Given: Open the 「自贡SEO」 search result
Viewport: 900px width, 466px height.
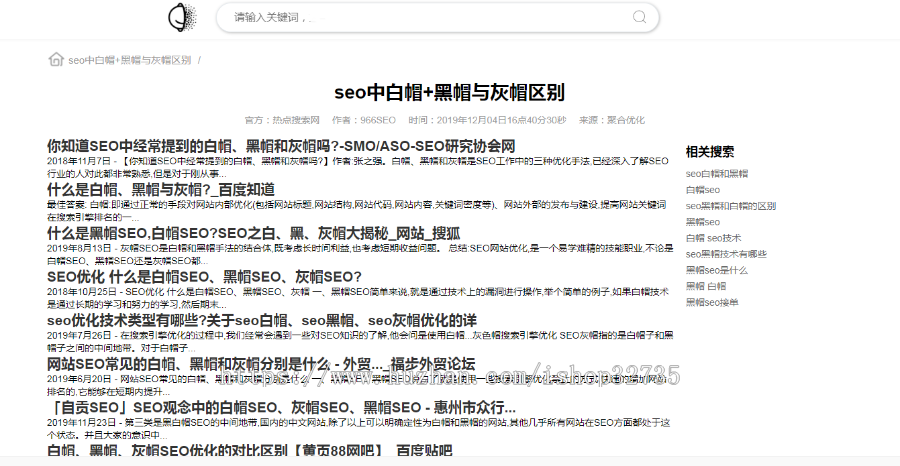Looking at the screenshot, I should coord(280,407).
